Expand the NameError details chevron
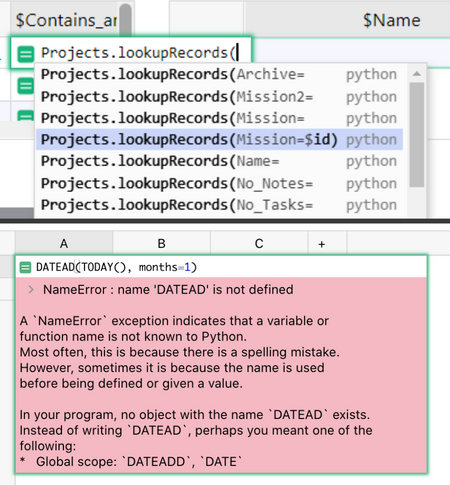Screen dimensions: 450x485 point(31,289)
